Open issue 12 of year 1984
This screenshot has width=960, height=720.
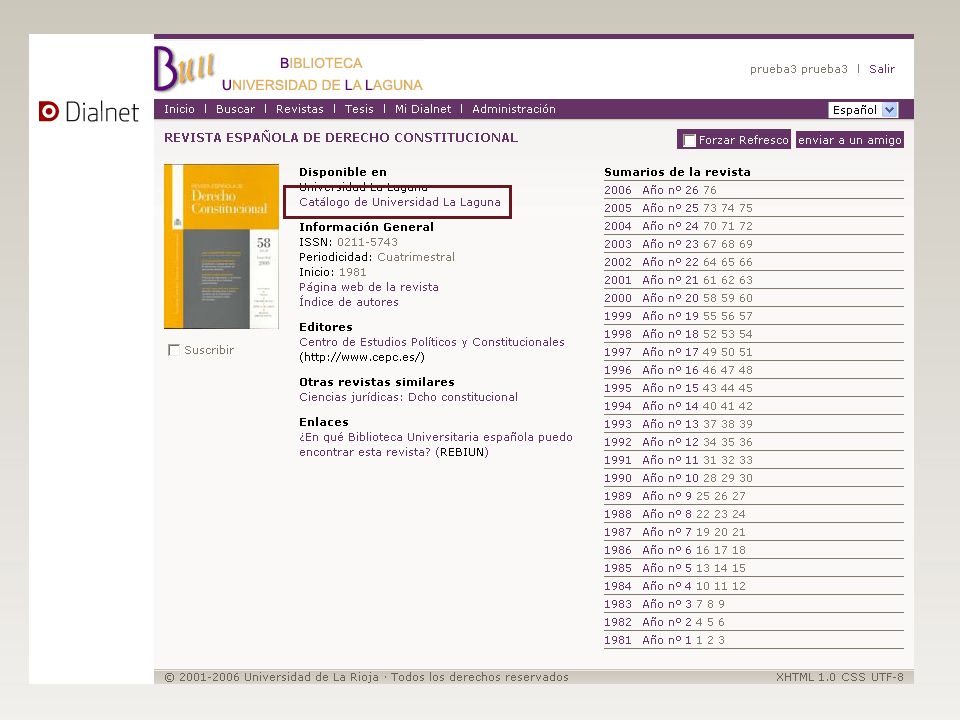pyautogui.click(x=739, y=587)
